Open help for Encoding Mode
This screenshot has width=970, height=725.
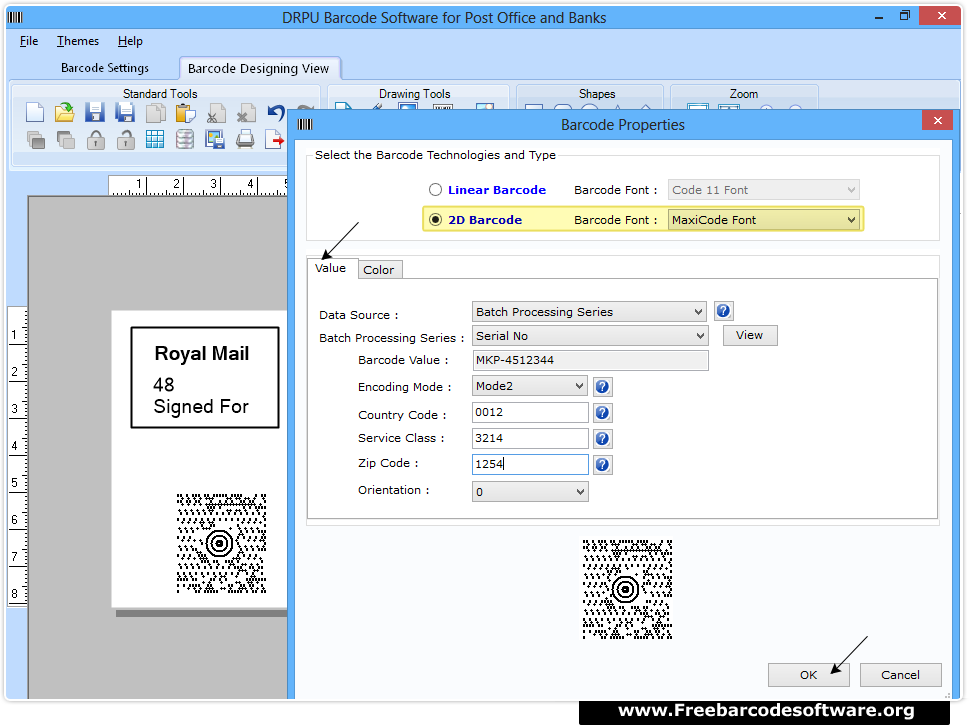[602, 387]
